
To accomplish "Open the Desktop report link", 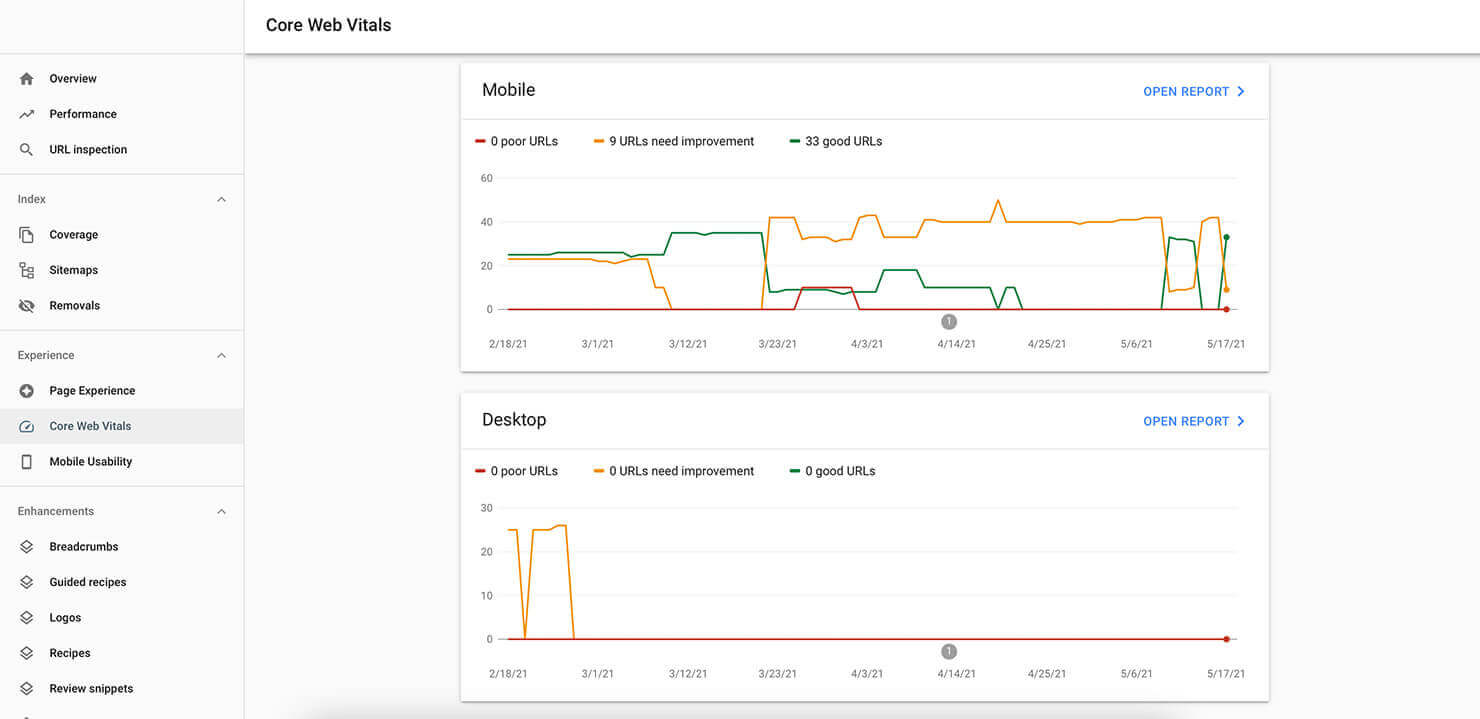I will 1194,421.
